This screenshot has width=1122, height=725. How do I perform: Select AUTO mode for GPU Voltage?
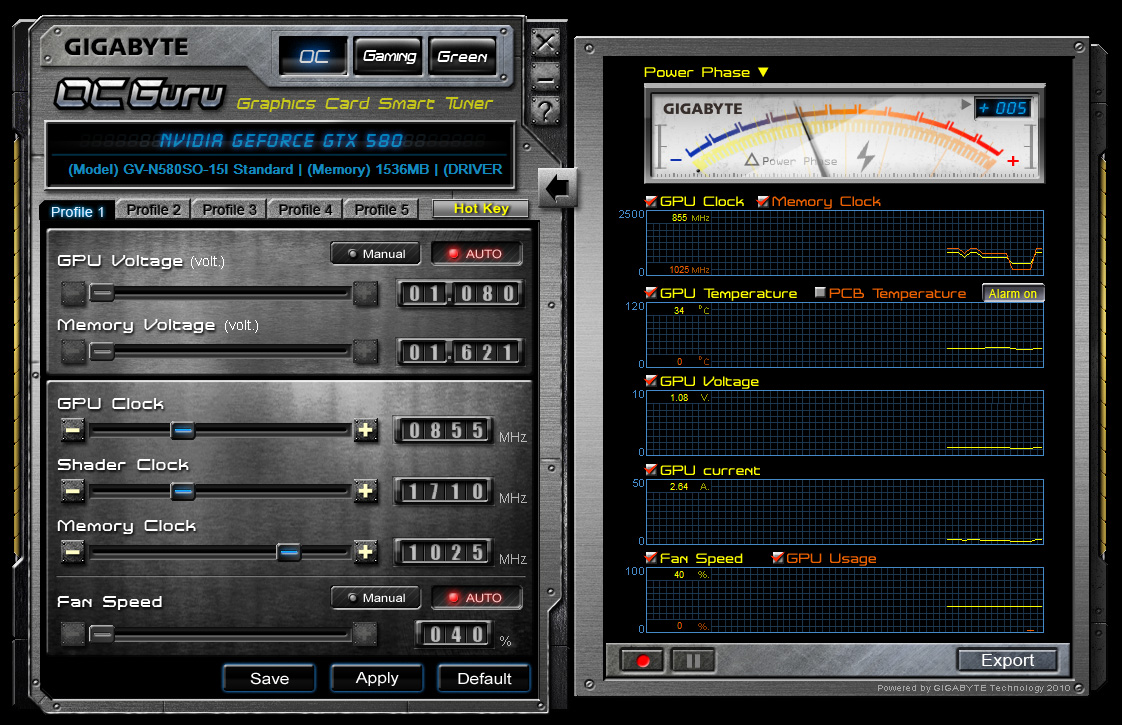[476, 253]
